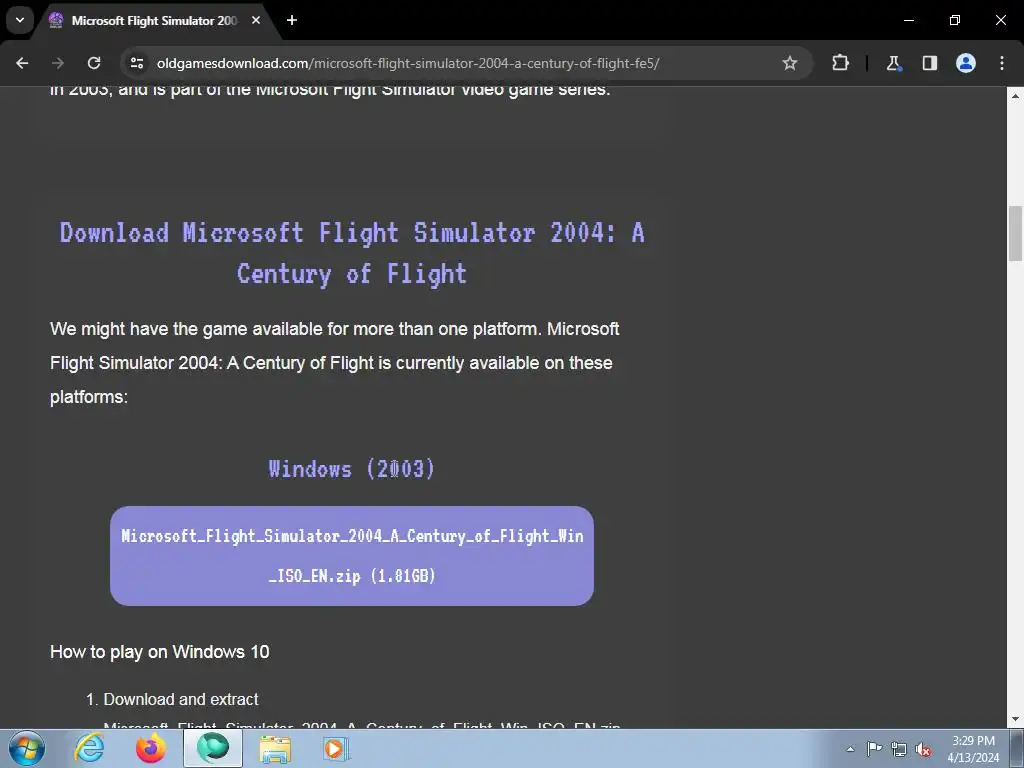This screenshot has height=768, width=1024.
Task: Close the Microsoft Flight Simulator tab
Action: [256, 20]
